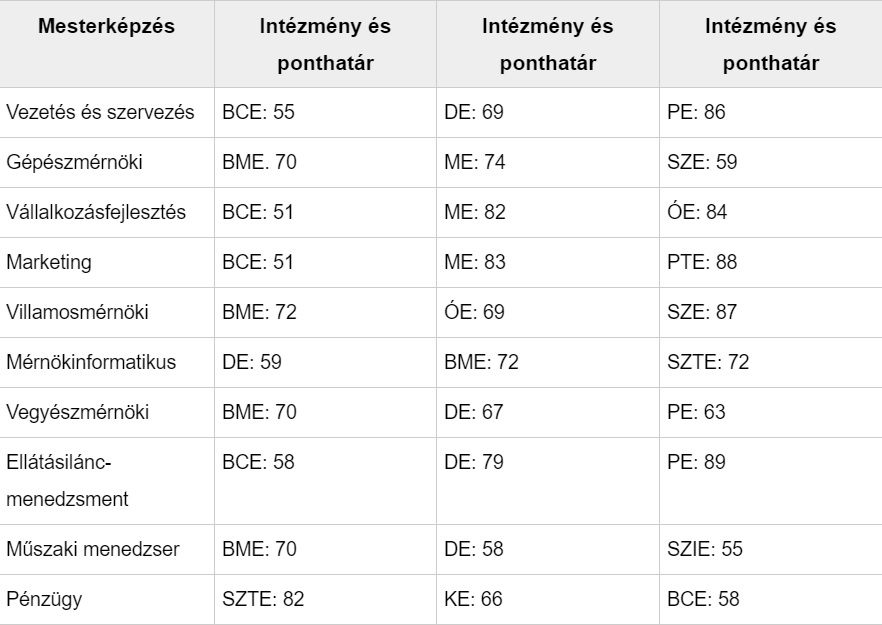Click the Marketing program cell

point(49,262)
